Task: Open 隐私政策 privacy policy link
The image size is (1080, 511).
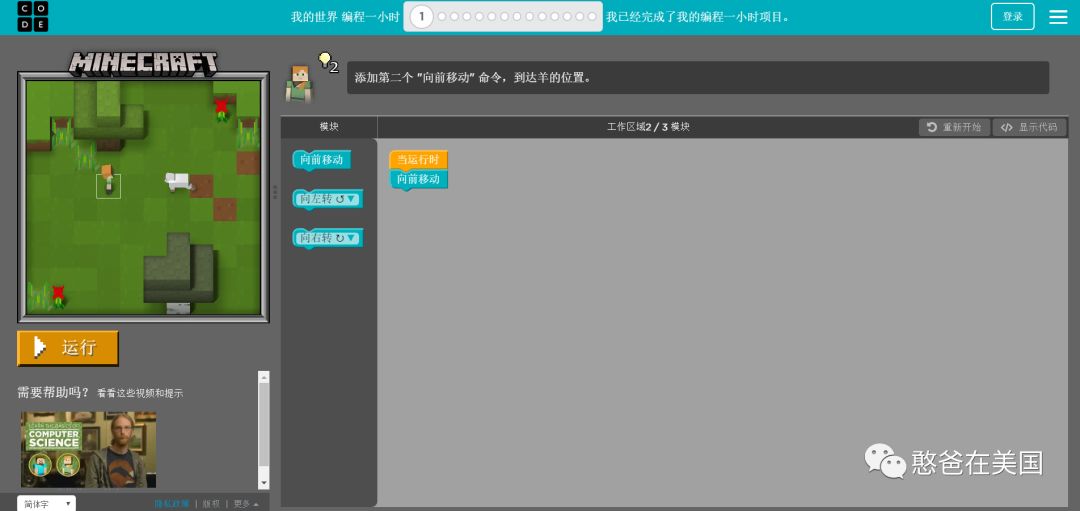Action: (x=172, y=504)
